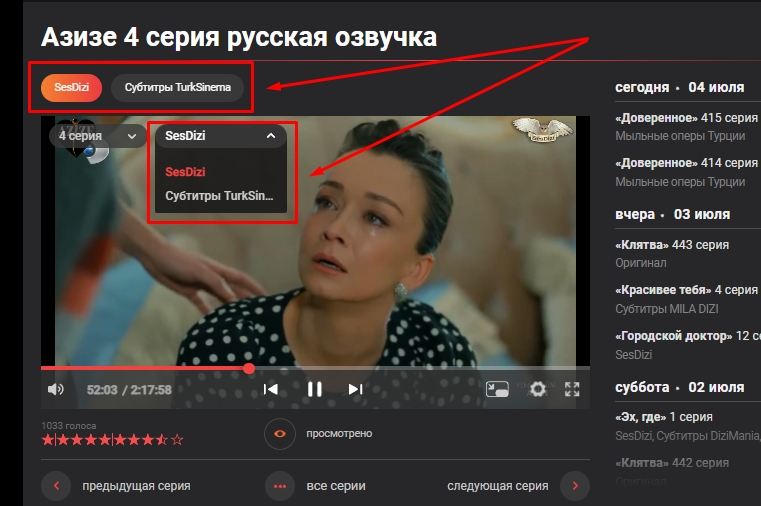Mute the video with the volume icon
This screenshot has width=761, height=506.
(x=56, y=389)
